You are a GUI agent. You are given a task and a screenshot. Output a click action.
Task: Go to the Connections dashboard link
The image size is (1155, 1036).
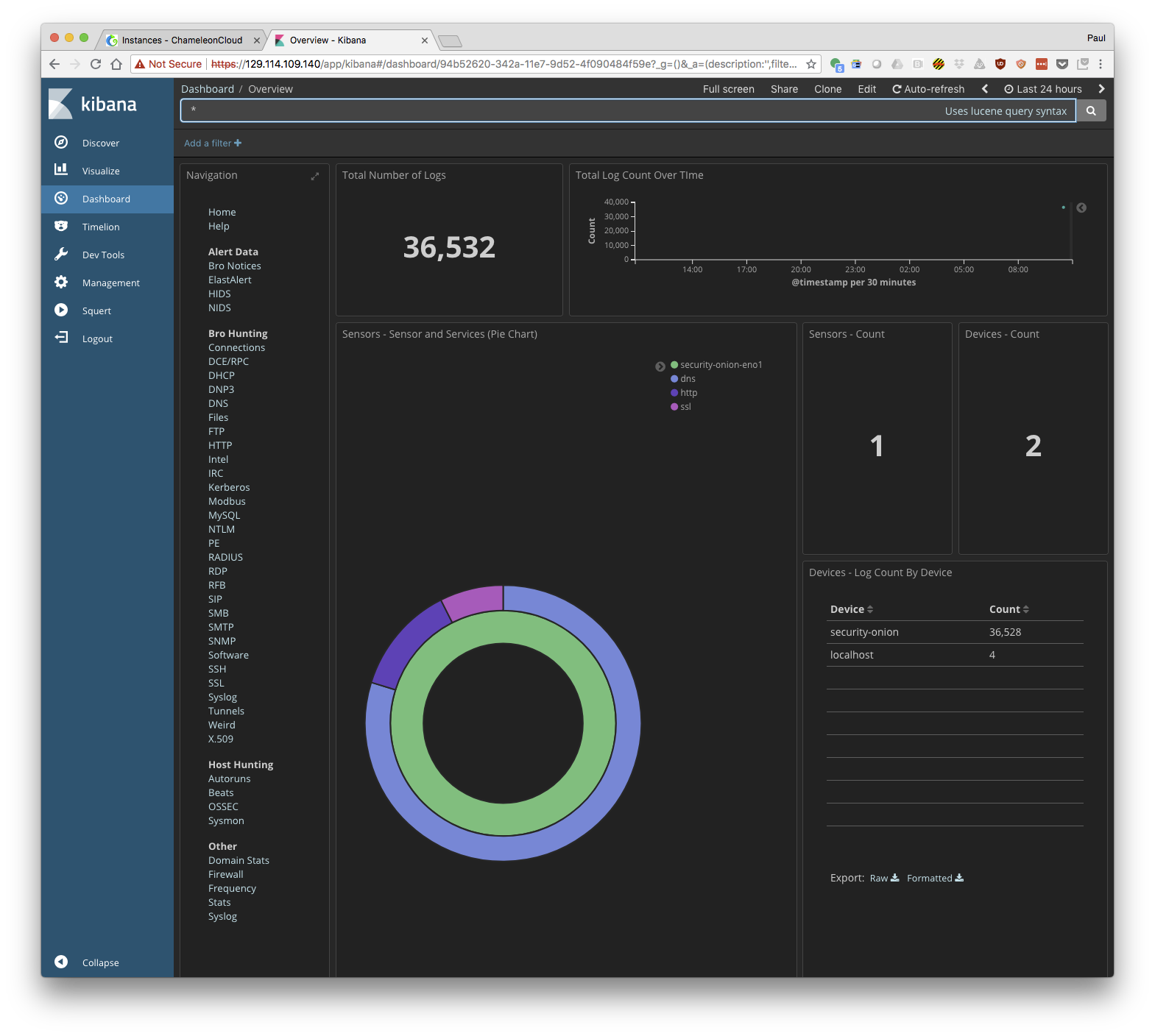click(x=236, y=347)
